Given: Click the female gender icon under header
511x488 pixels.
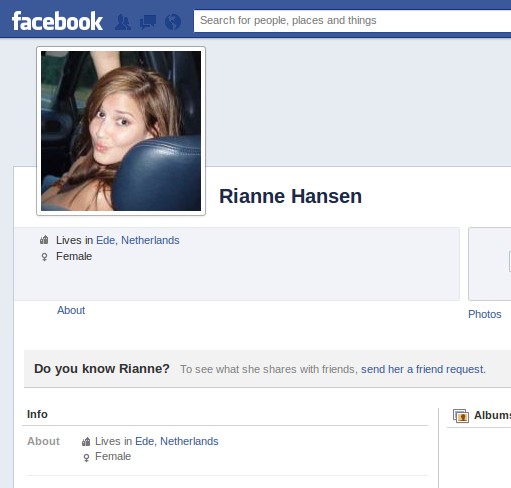Looking at the screenshot, I should click(44, 257).
